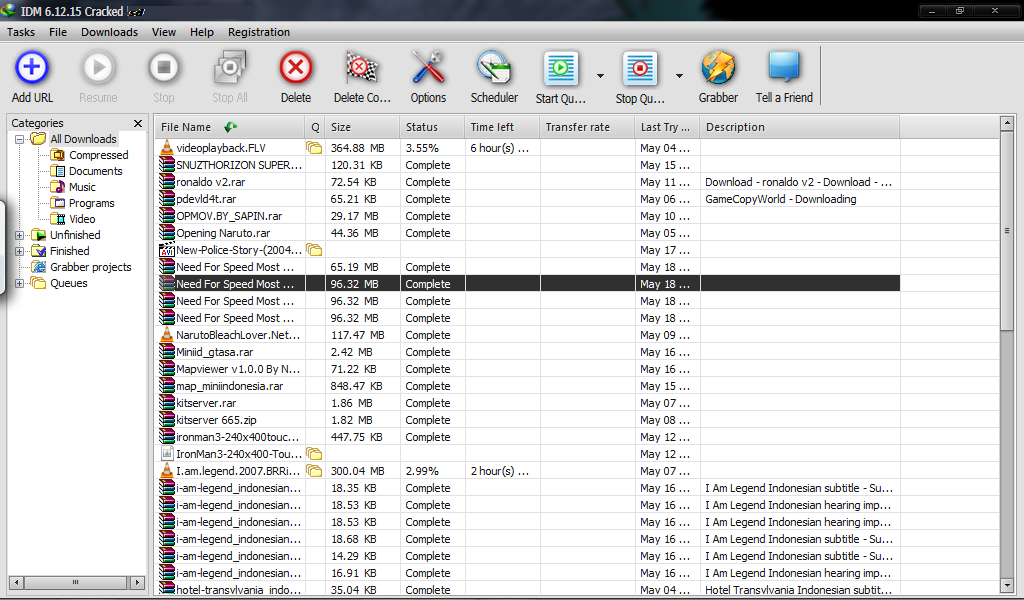Click the categories scrollbar left arrow
Screen dimensions: 1024x600
[x=17, y=582]
